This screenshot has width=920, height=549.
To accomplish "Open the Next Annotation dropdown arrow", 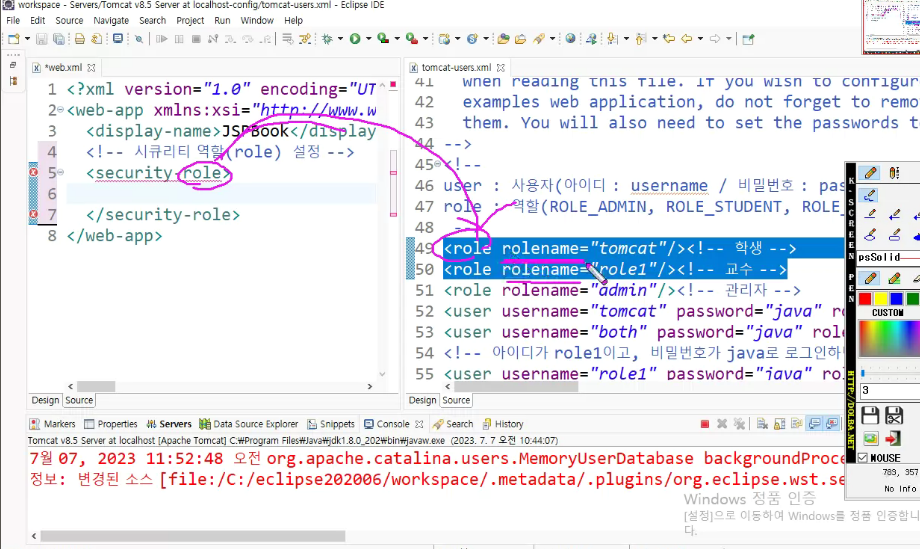I will (626, 39).
